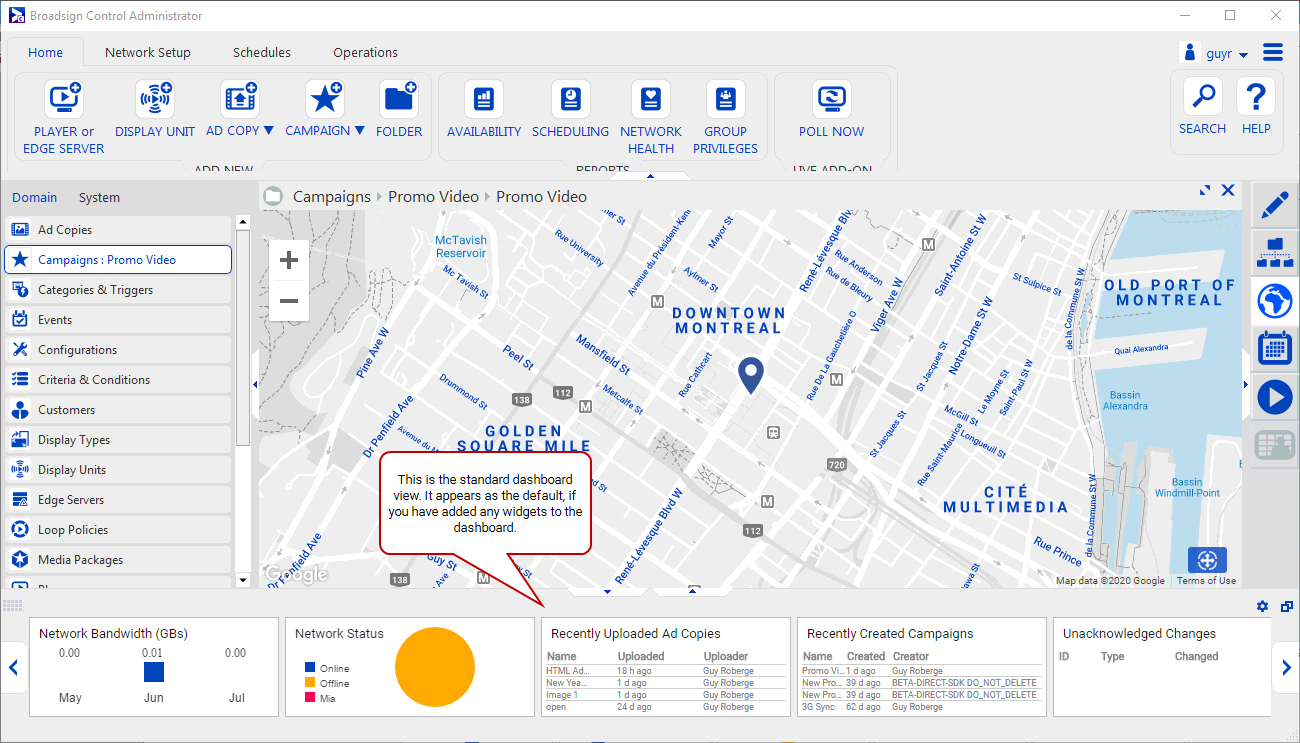Viewport: 1300px width, 743px height.
Task: Open Media Packages resource
Action: (x=118, y=560)
